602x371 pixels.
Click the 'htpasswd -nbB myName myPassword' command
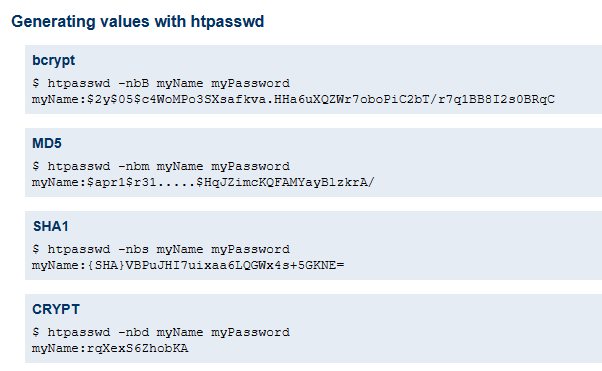pyautogui.click(x=169, y=83)
